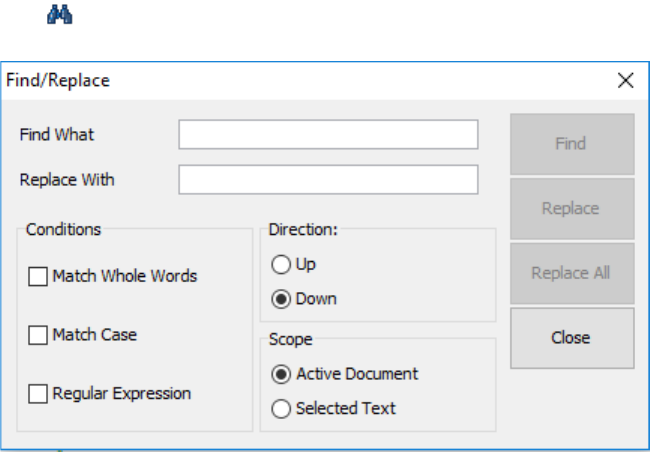Click the Close button
The width and height of the screenshot is (650, 452).
click(572, 338)
